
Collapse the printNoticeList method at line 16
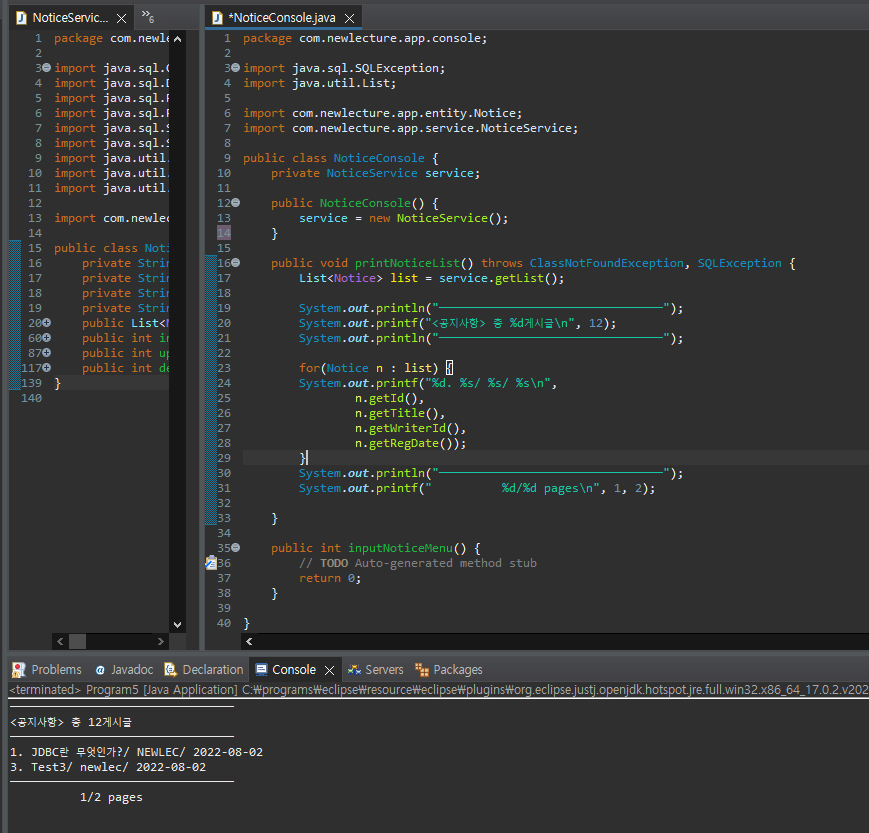pos(235,263)
